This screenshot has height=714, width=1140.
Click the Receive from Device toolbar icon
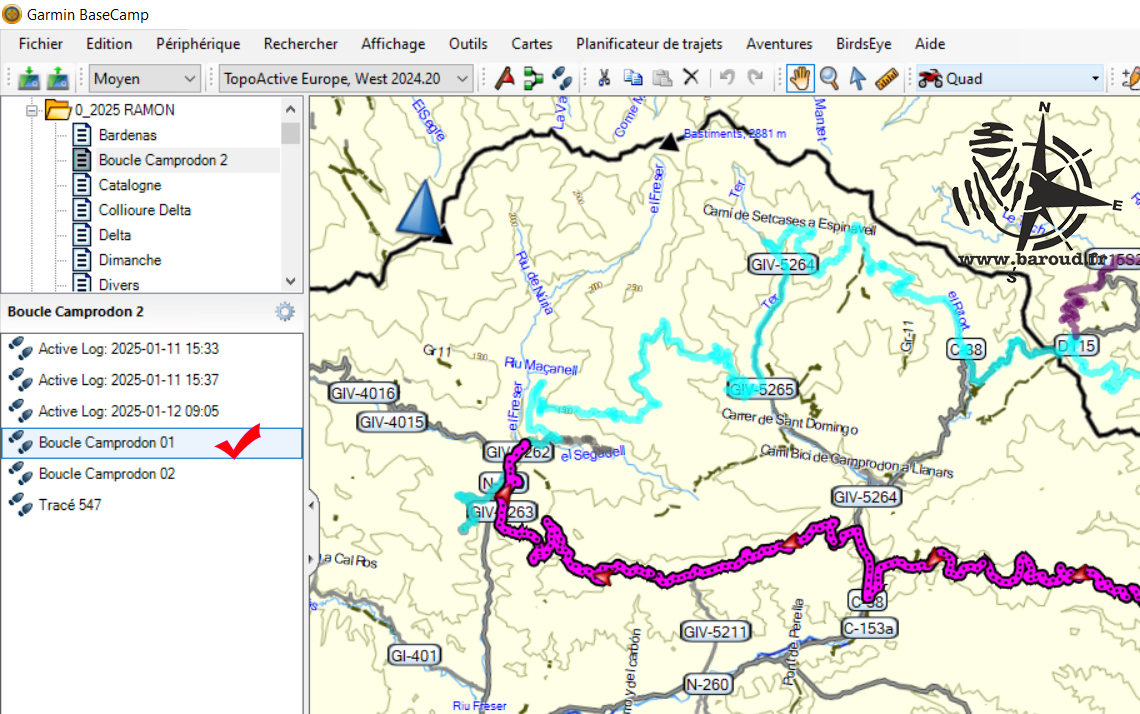pos(58,79)
